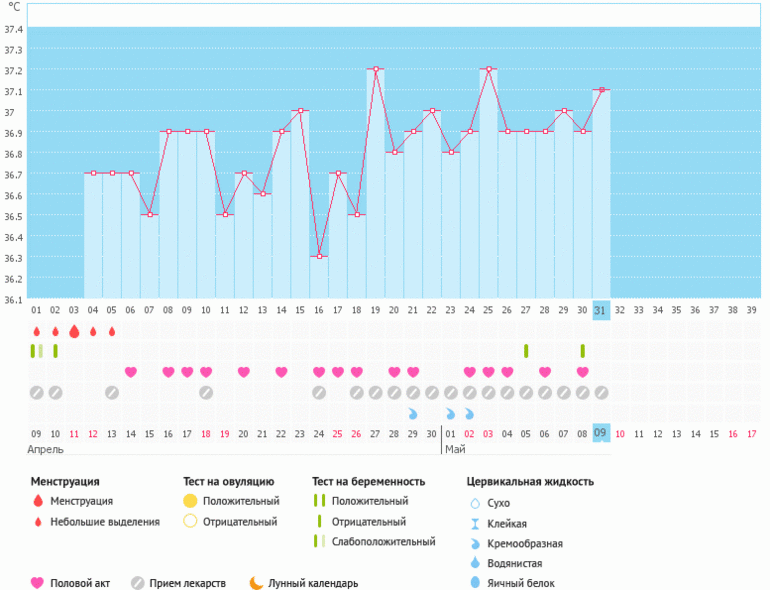Viewport: 770px width, 590px height.
Task: Click the egg white cervical fluid legend icon
Action: [x=475, y=583]
